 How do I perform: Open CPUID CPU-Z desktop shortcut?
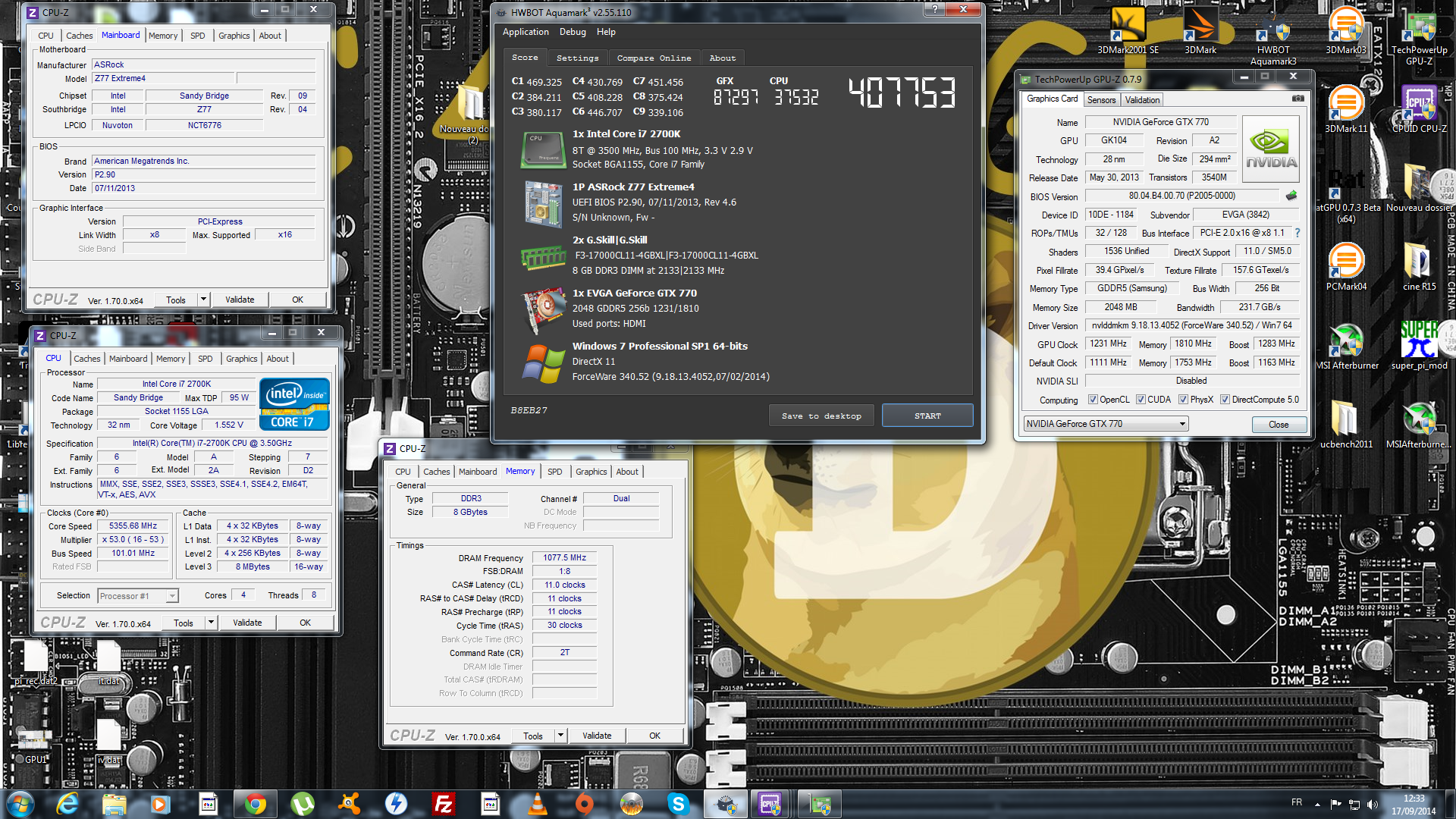(1419, 108)
